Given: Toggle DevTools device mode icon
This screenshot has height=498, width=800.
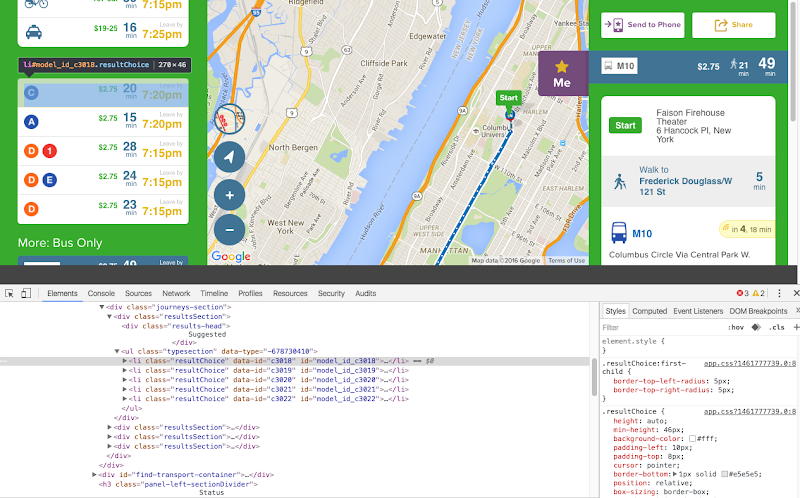Looking at the screenshot, I should [x=26, y=293].
